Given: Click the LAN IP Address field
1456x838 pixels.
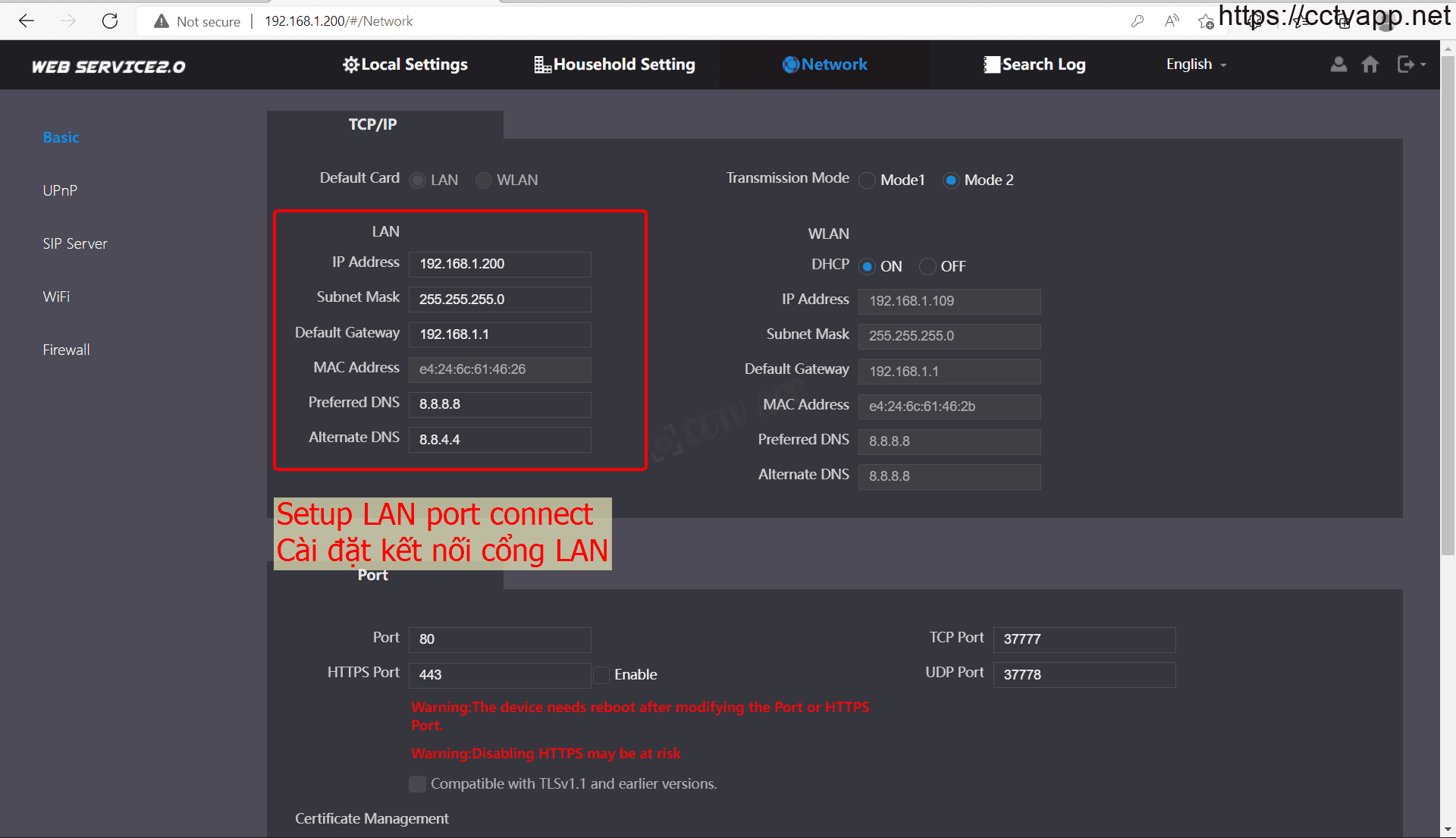Looking at the screenshot, I should click(x=499, y=264).
